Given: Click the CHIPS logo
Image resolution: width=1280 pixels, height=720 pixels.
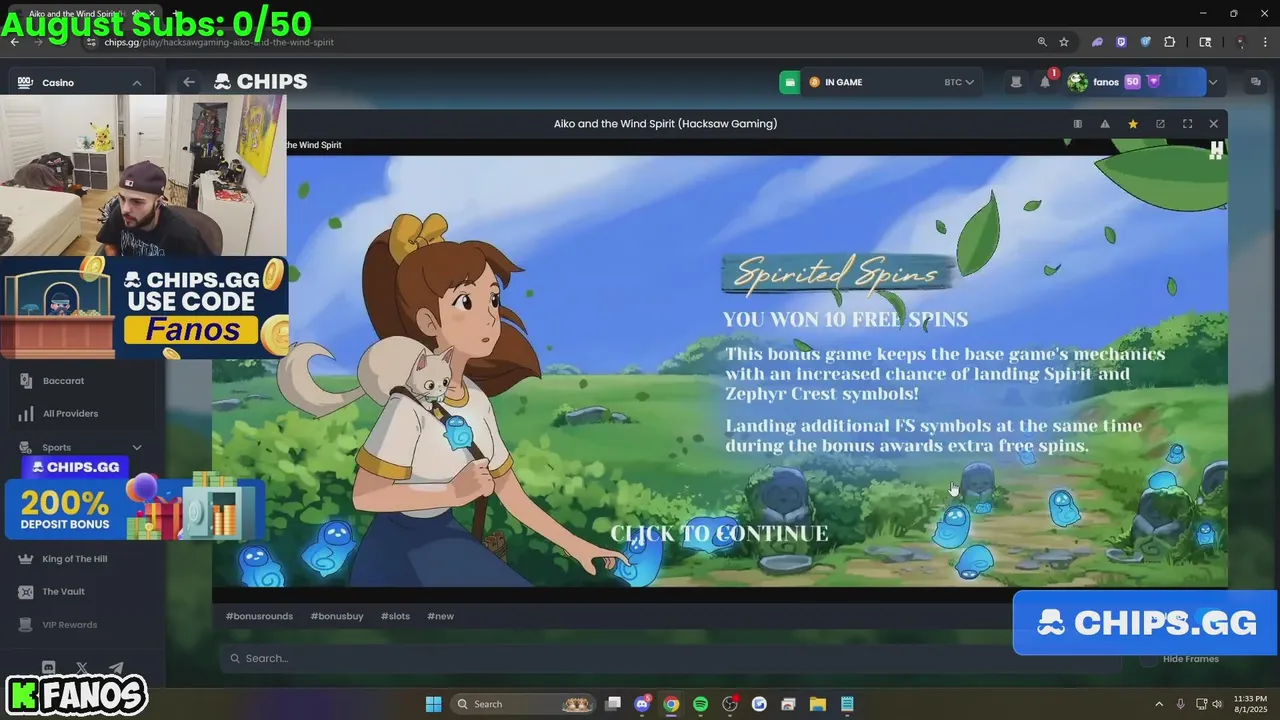Looking at the screenshot, I should click(261, 82).
